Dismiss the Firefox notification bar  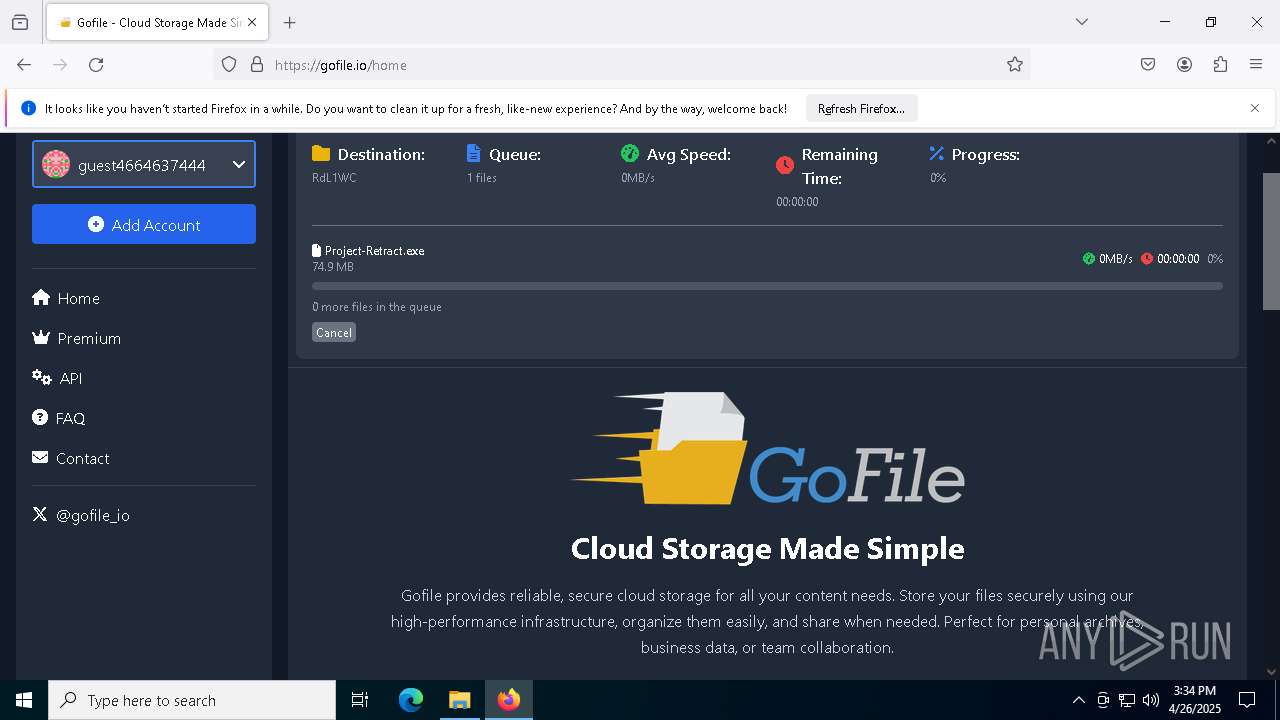1255,108
